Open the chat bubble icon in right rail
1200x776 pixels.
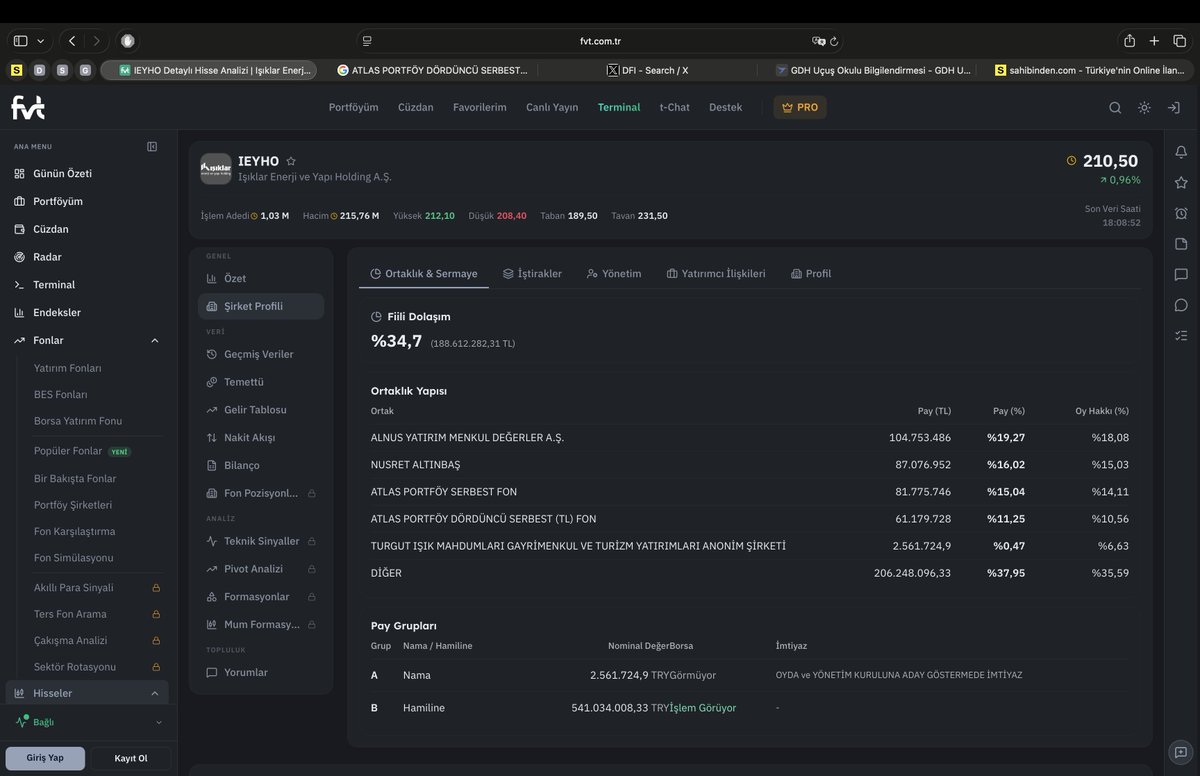point(1181,305)
